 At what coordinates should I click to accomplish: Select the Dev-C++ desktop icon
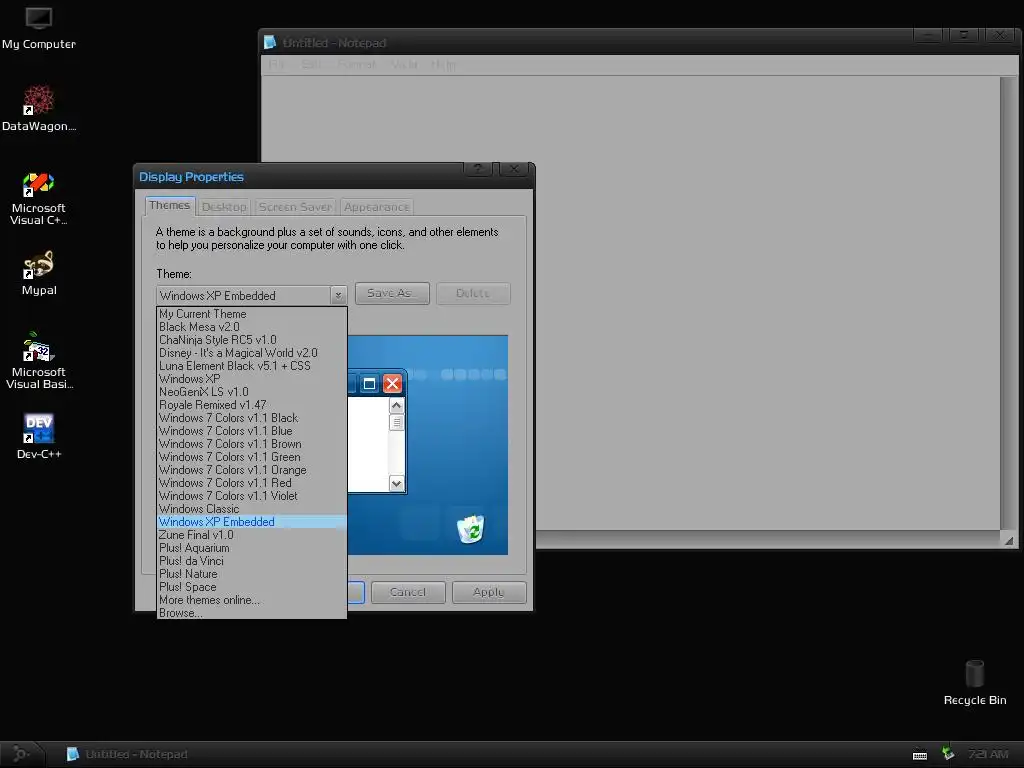39,436
